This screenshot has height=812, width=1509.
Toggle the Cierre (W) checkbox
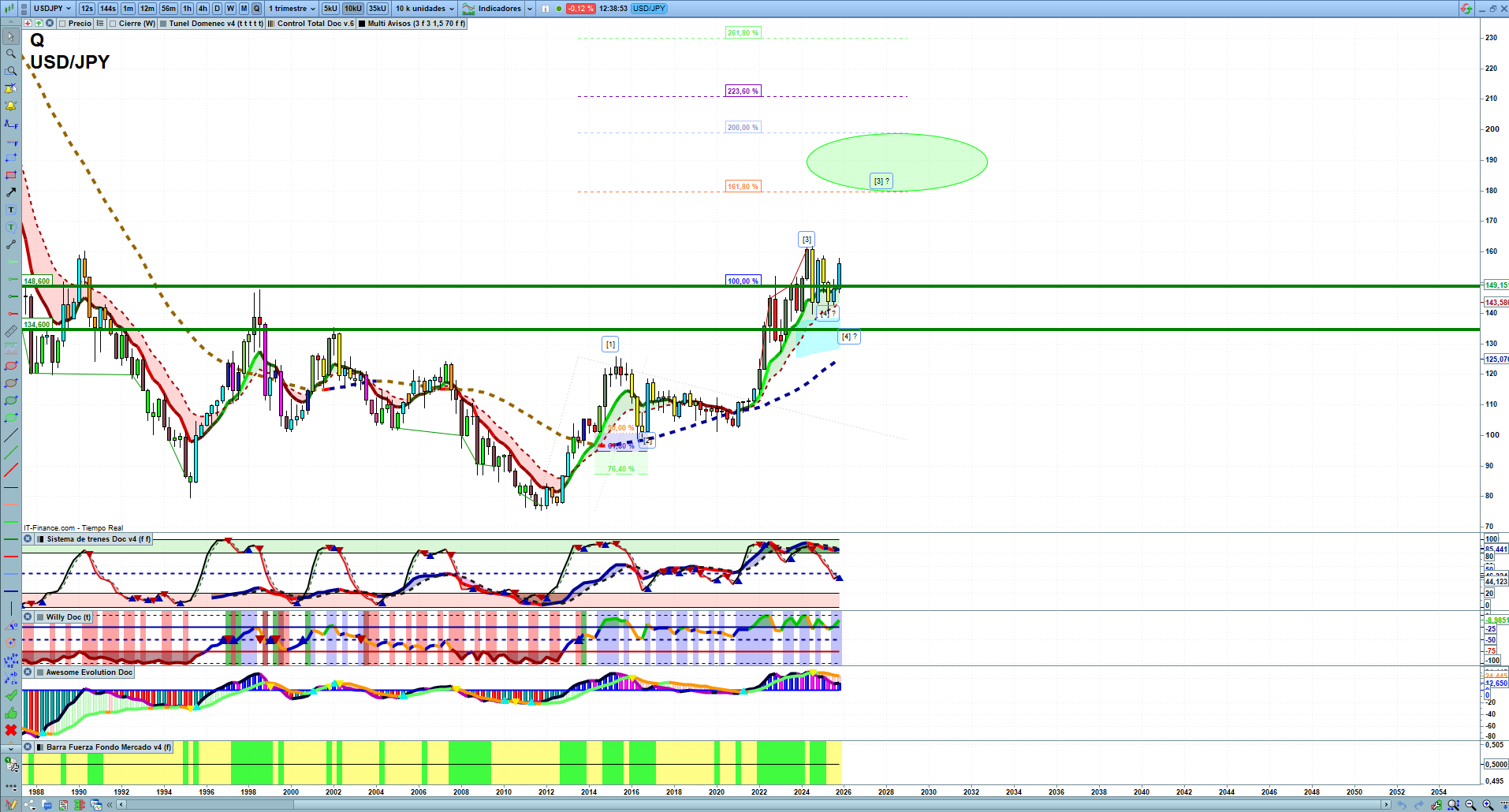[114, 24]
